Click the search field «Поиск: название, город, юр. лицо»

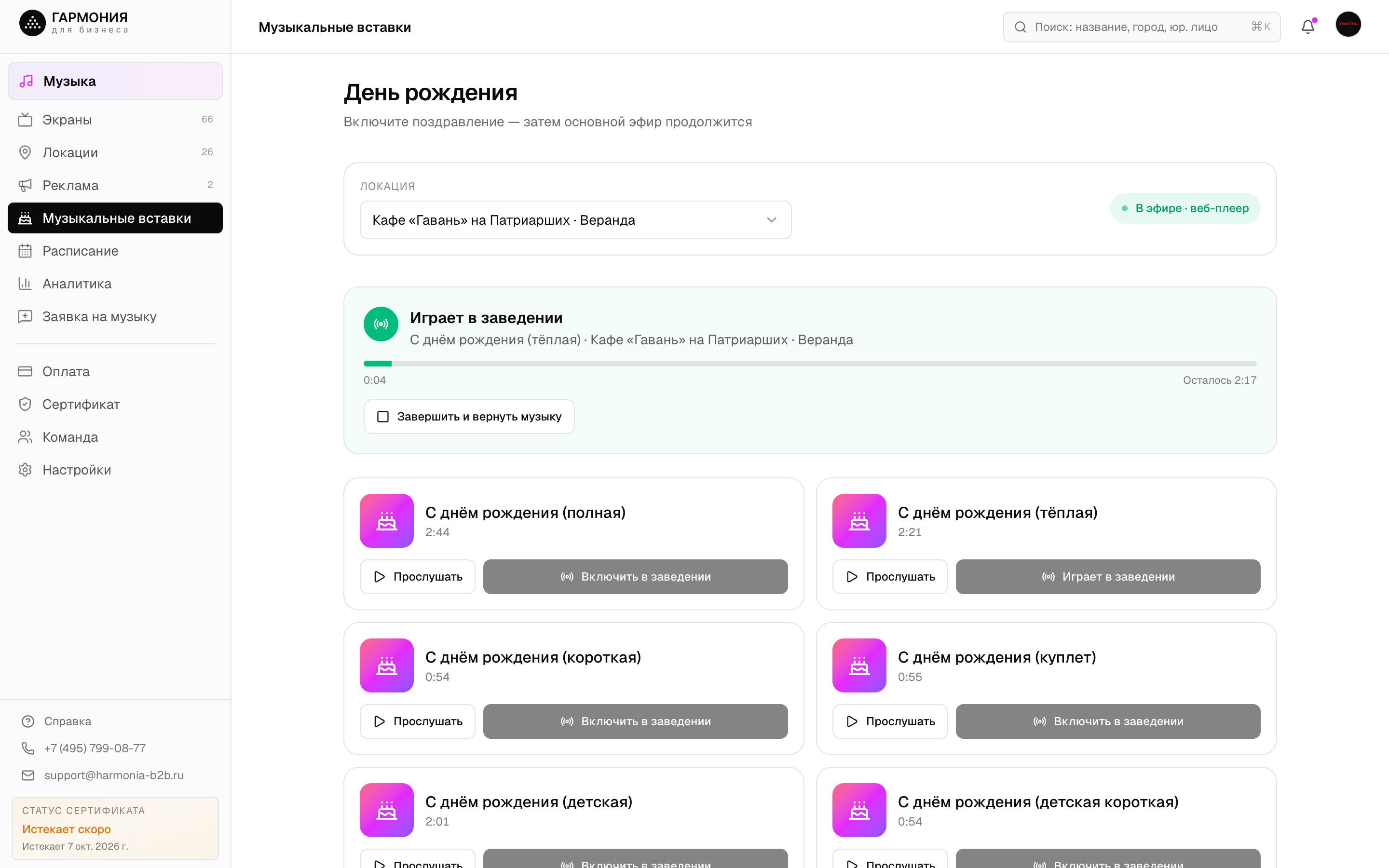point(1142,27)
